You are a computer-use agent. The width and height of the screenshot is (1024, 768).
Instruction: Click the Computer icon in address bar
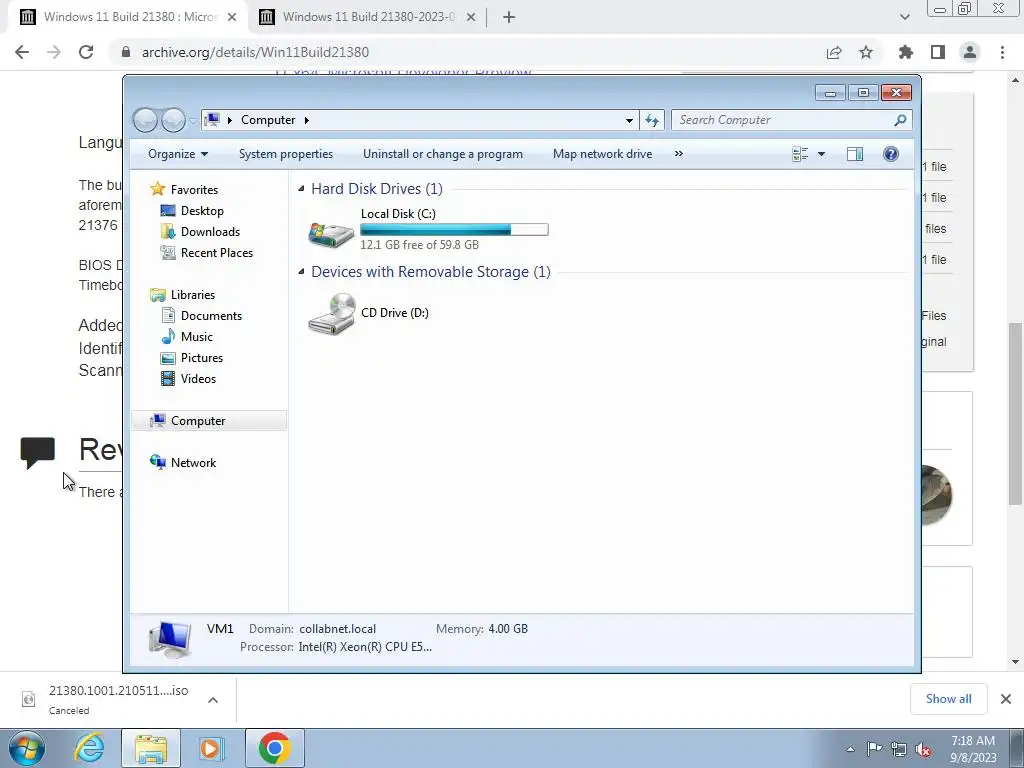(212, 120)
